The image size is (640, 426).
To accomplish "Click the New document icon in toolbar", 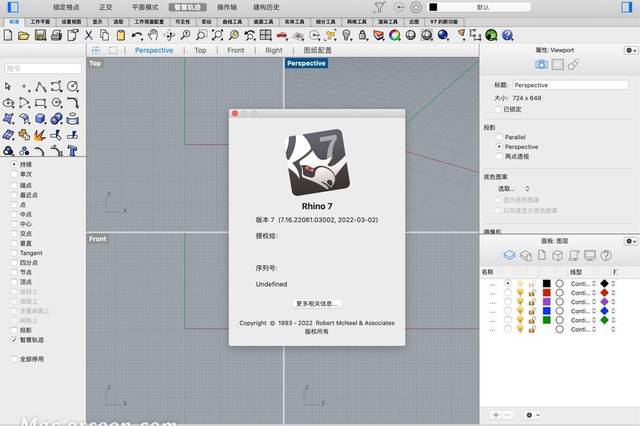I will click(x=8, y=36).
